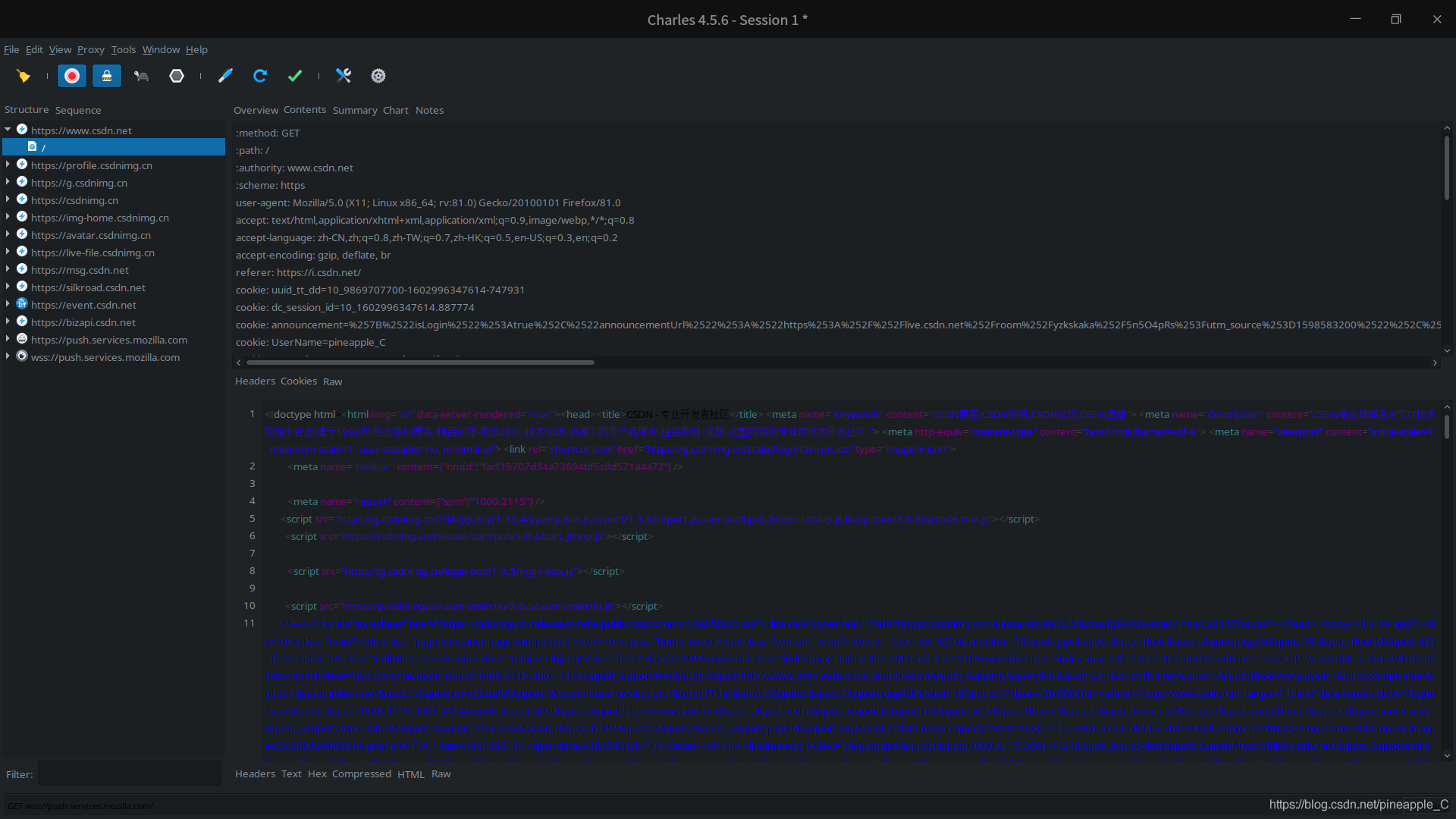1456x819 pixels.
Task: Click the request headers horizontal scrollbar
Action: tap(420, 363)
